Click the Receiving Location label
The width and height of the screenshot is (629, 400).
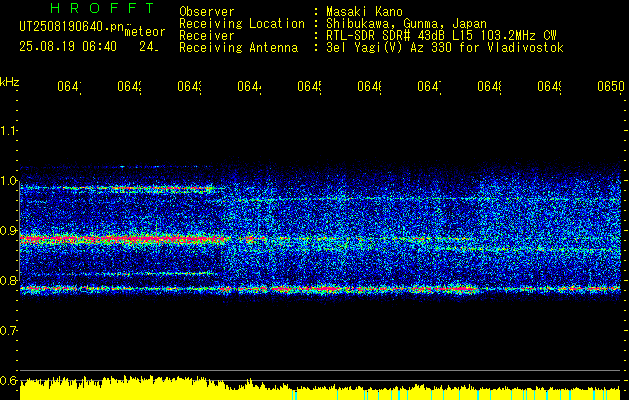(x=242, y=24)
